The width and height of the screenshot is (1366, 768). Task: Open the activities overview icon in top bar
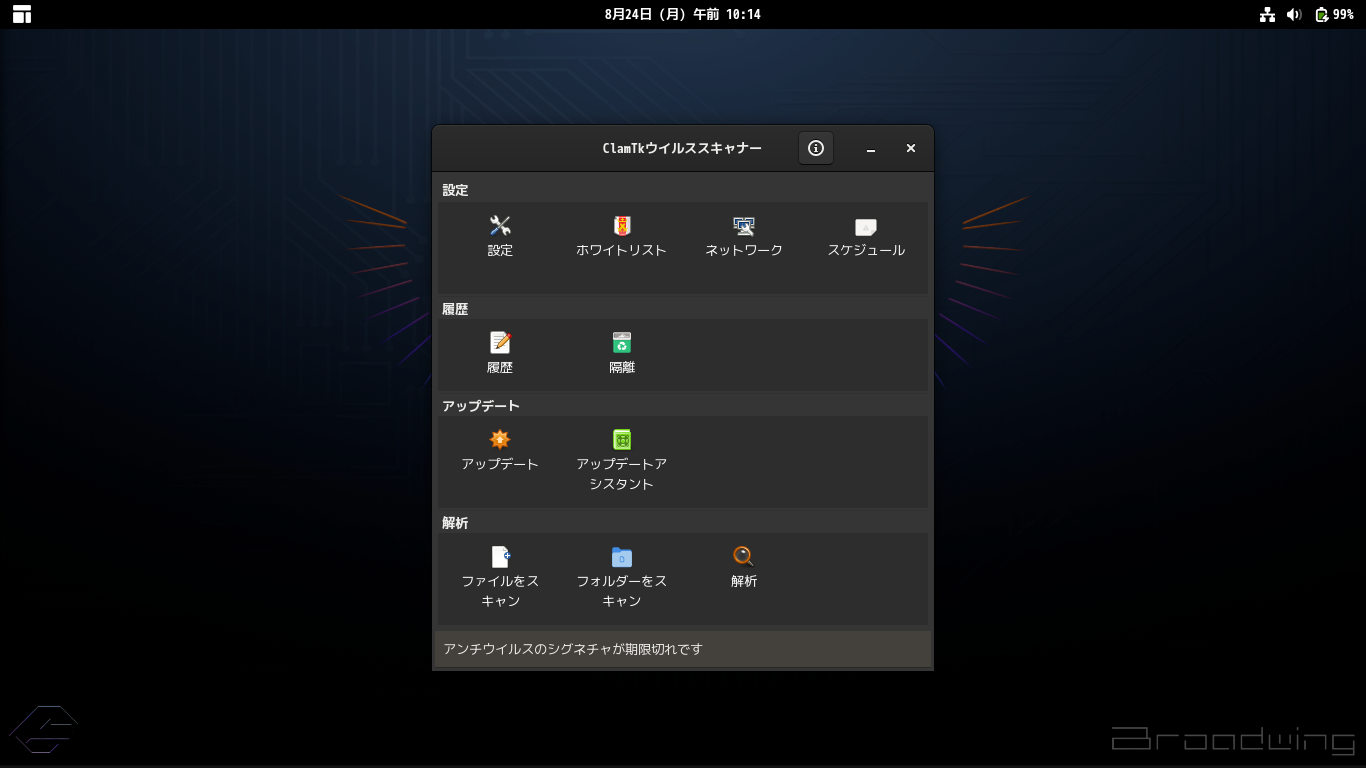(22, 14)
